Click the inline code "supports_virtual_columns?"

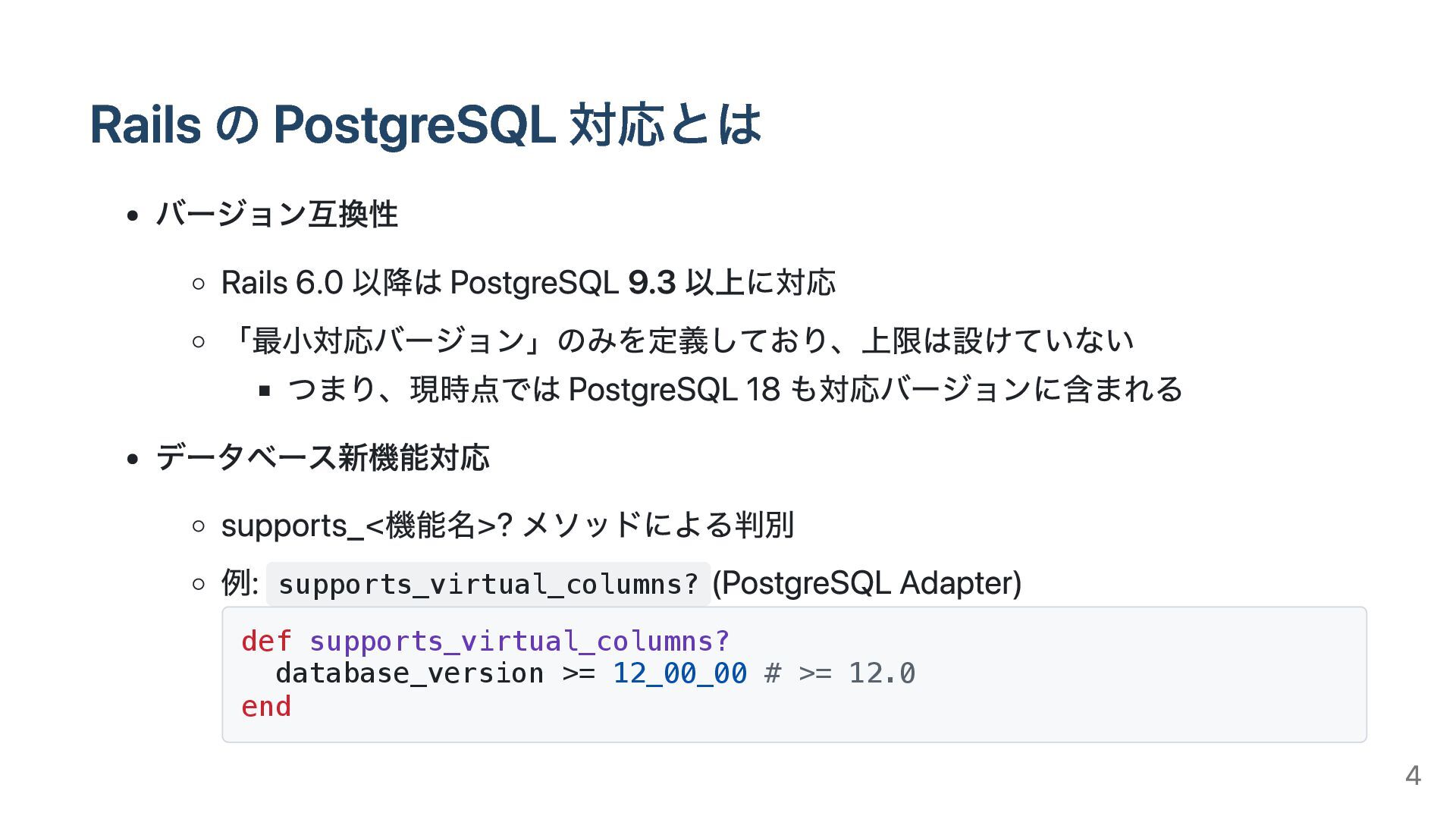(x=488, y=584)
